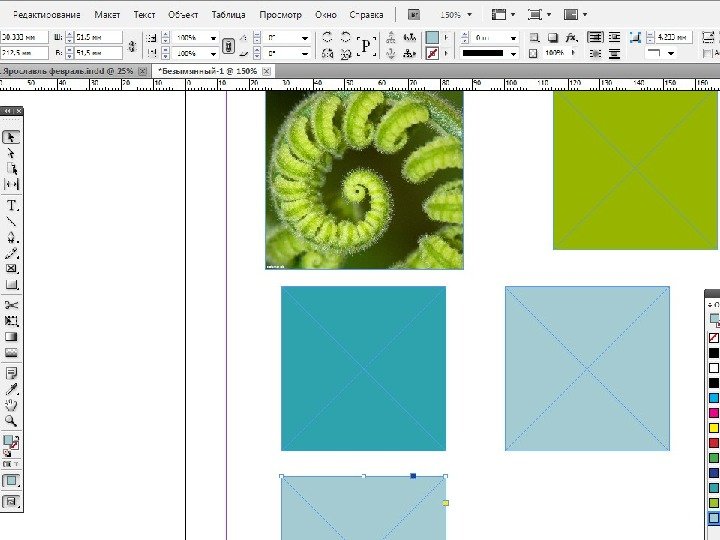Collapse the Tools panel with double arrows
The width and height of the screenshot is (720, 540).
[x=7, y=111]
